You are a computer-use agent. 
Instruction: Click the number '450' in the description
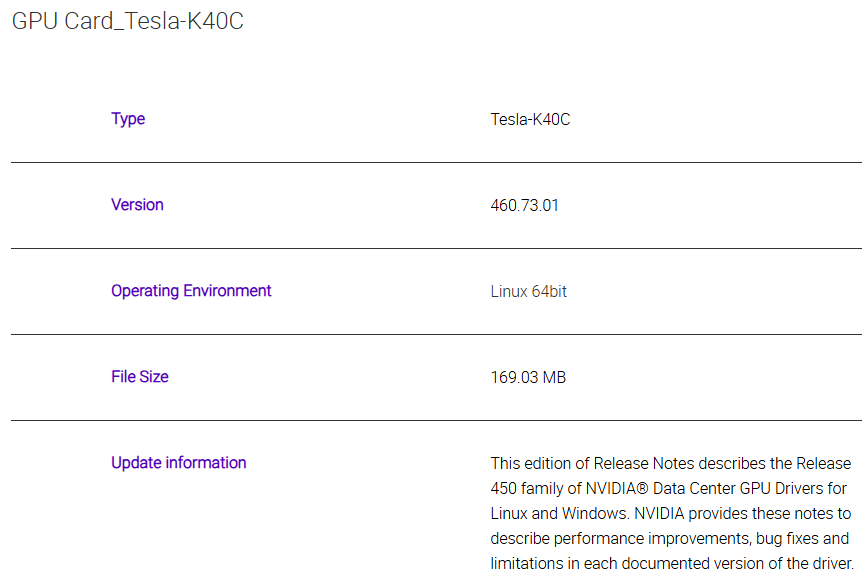(503, 489)
